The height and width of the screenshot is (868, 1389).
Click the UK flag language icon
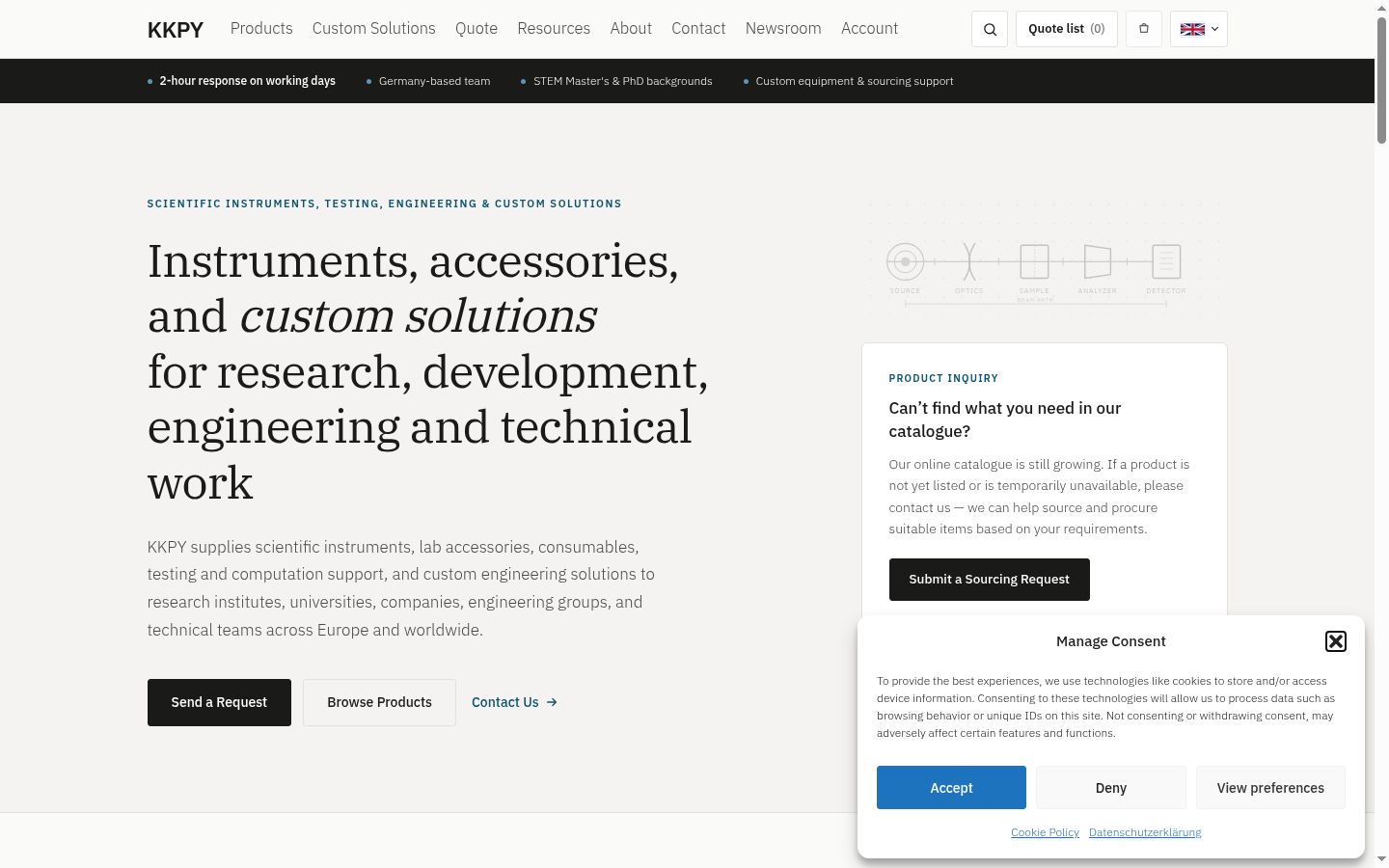click(1192, 29)
